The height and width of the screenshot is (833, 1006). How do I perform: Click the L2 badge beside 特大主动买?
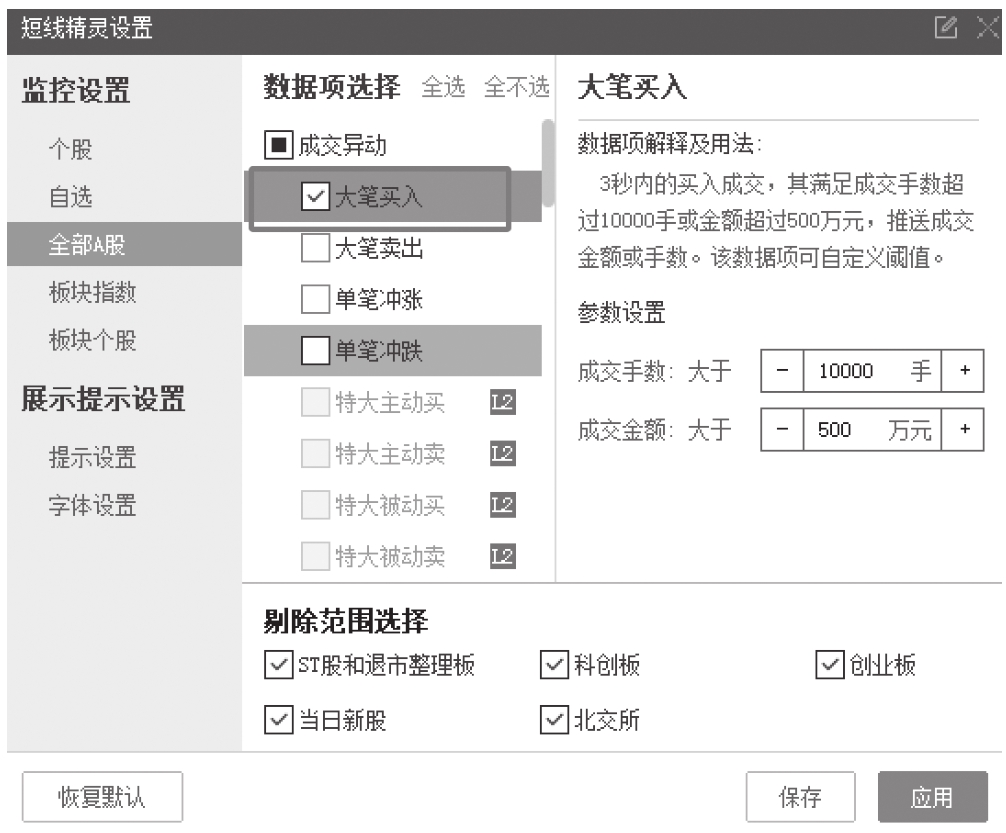click(x=503, y=402)
